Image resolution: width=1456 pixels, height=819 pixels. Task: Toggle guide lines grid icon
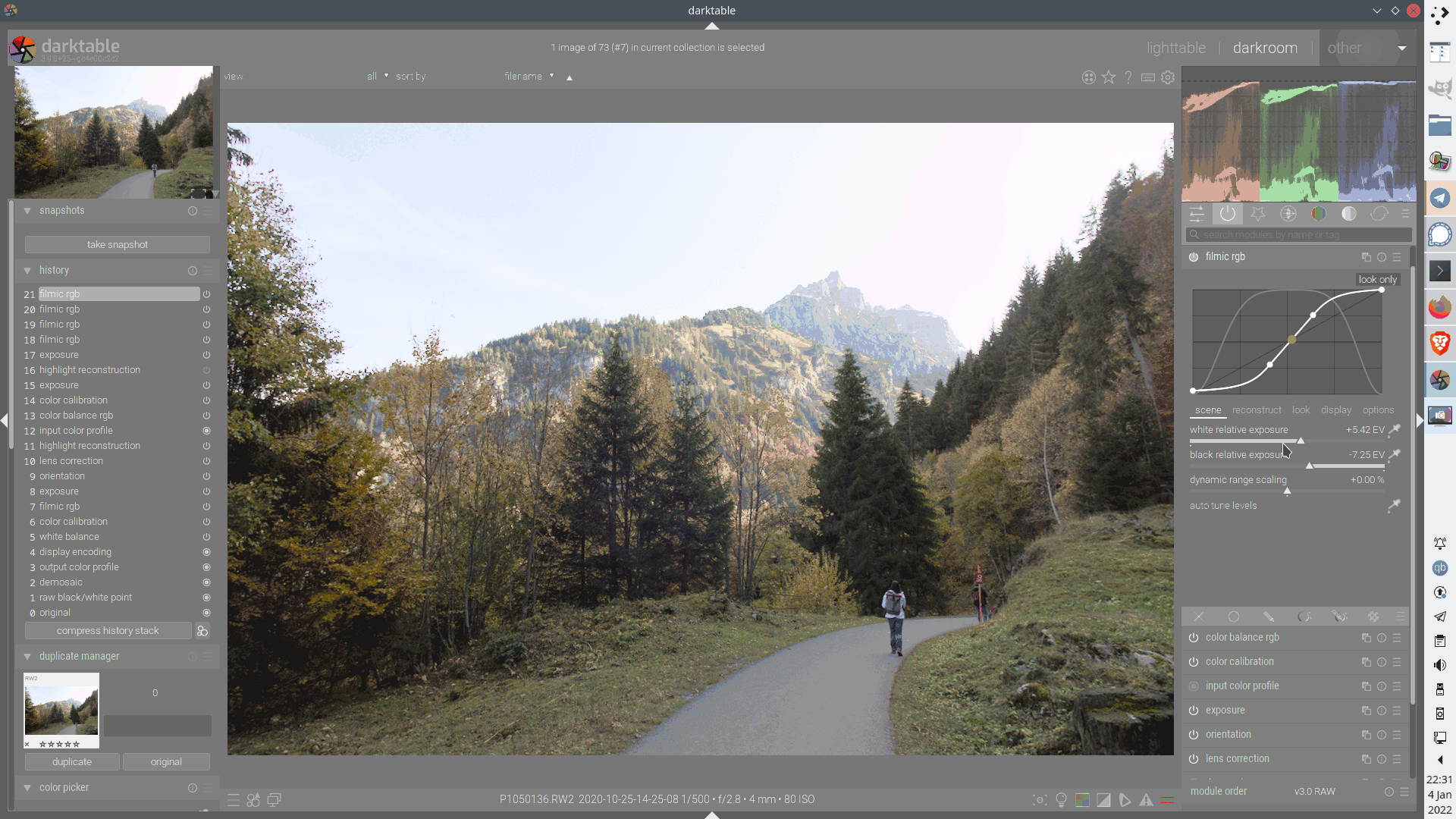click(x=1168, y=799)
